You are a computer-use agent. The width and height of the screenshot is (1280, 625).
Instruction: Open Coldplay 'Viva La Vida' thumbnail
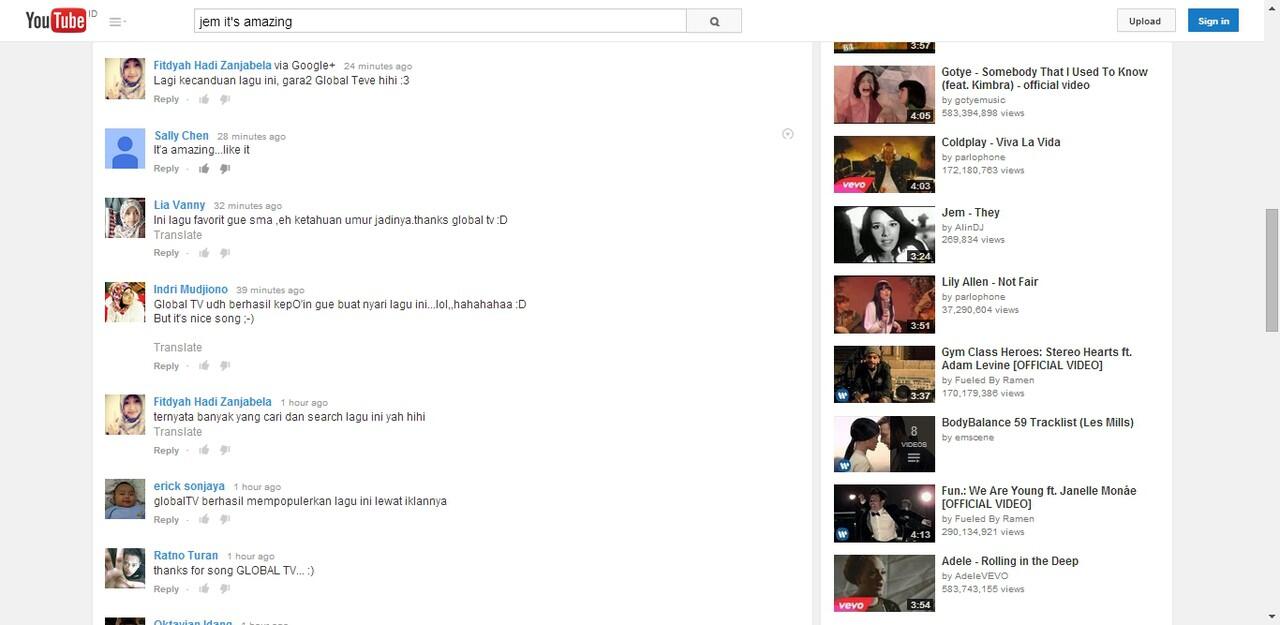884,164
